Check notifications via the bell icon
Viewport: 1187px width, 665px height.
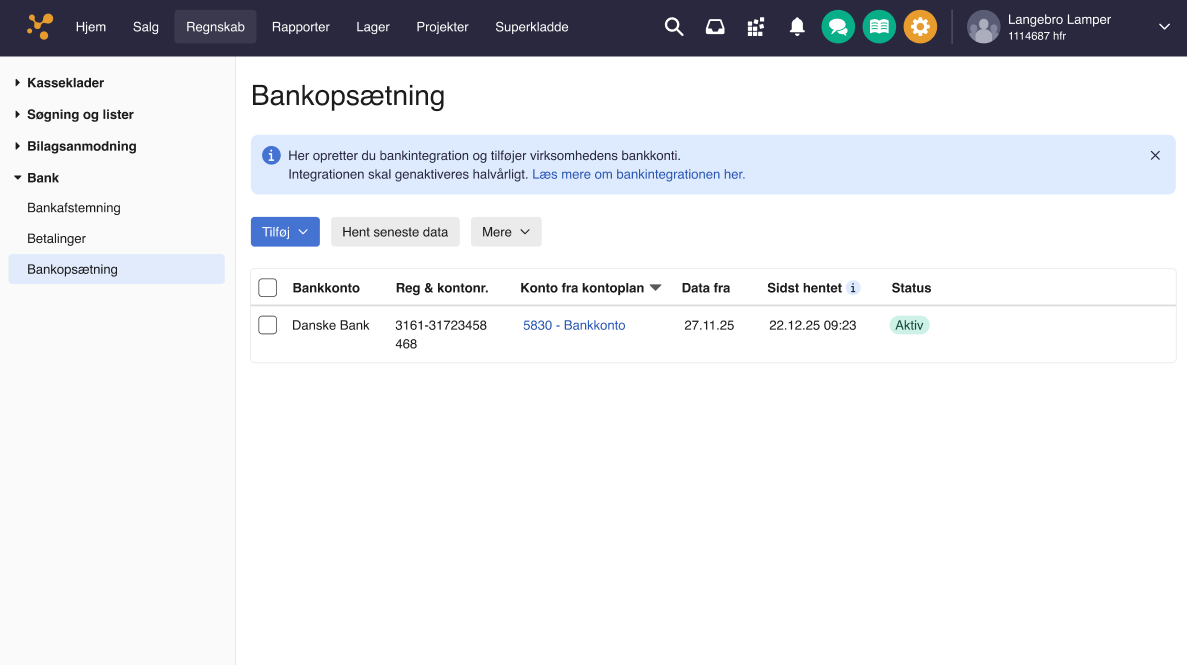pyautogui.click(x=796, y=27)
